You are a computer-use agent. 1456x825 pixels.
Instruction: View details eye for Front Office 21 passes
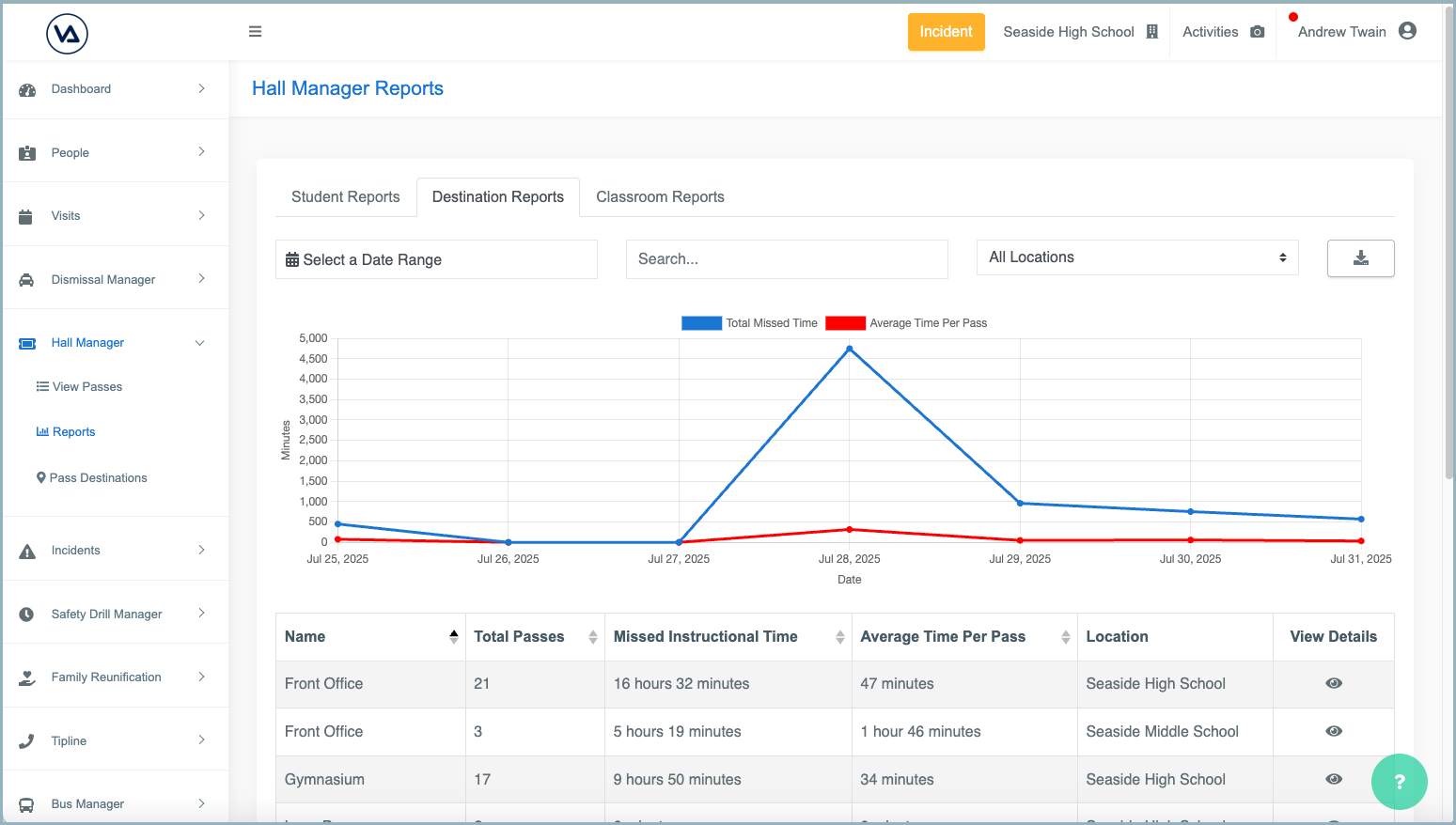coord(1333,683)
